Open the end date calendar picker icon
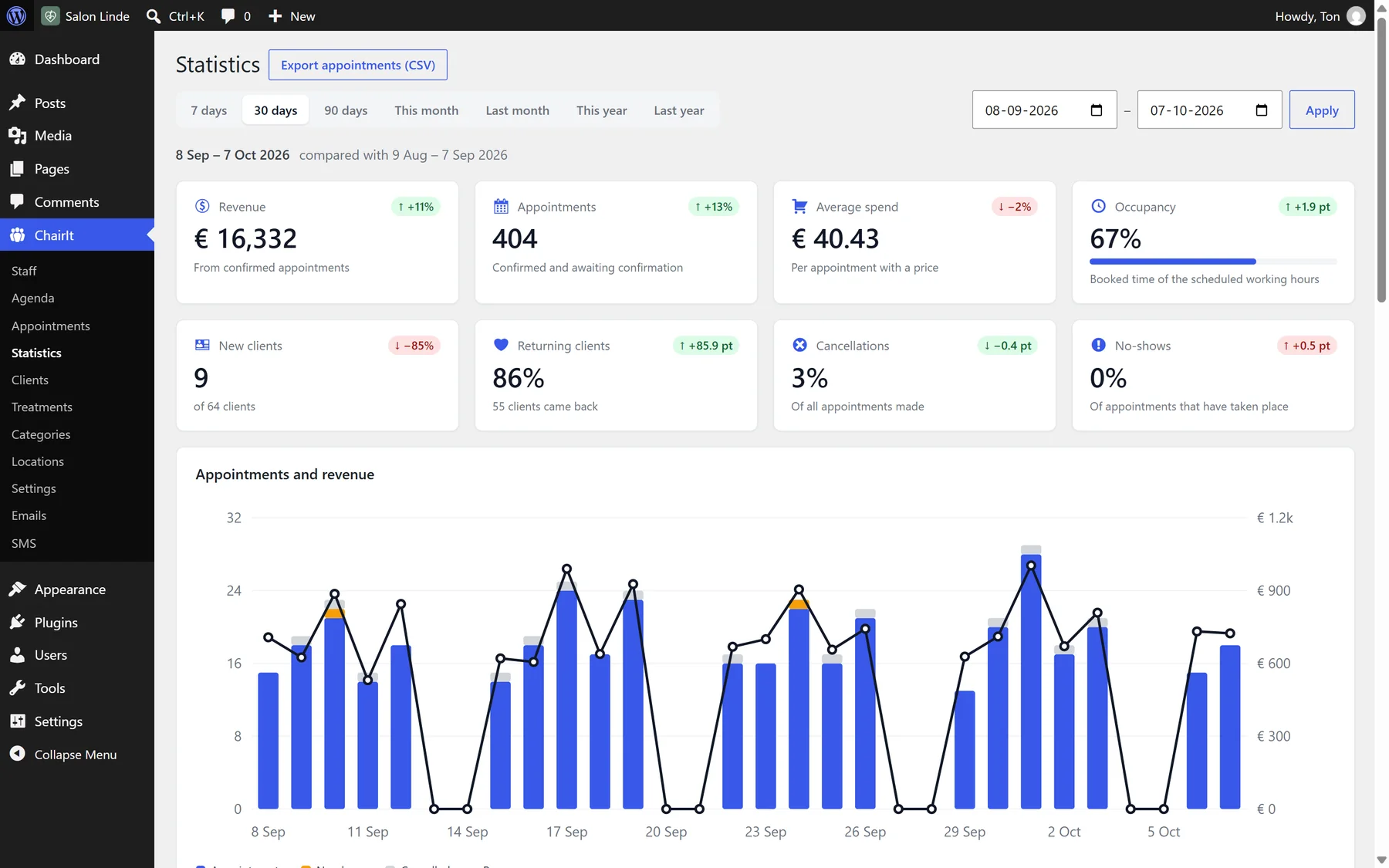Viewport: 1389px width, 868px height. (x=1262, y=110)
